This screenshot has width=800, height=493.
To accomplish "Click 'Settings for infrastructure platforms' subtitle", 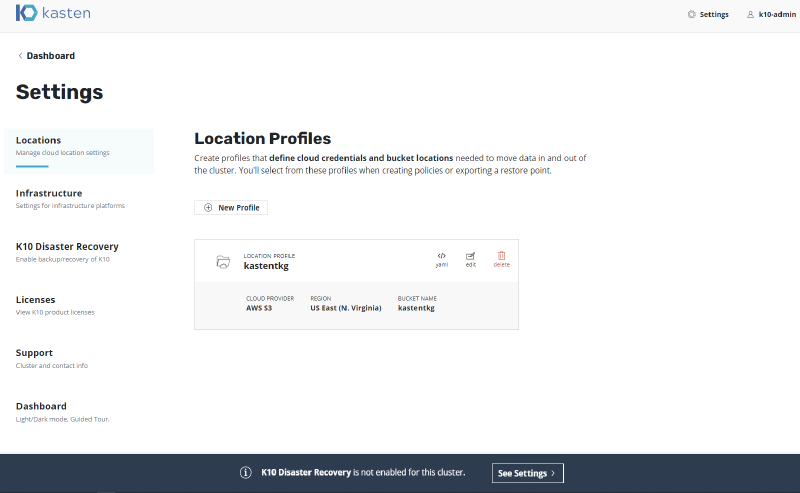I will (70, 206).
